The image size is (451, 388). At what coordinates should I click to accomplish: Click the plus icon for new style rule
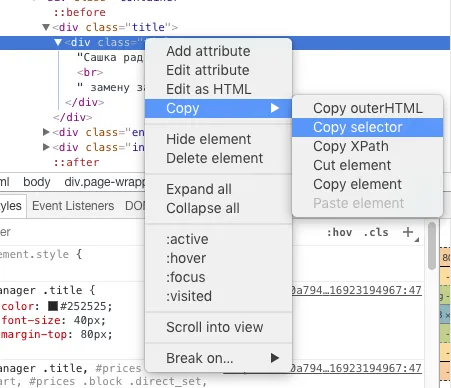click(x=408, y=232)
